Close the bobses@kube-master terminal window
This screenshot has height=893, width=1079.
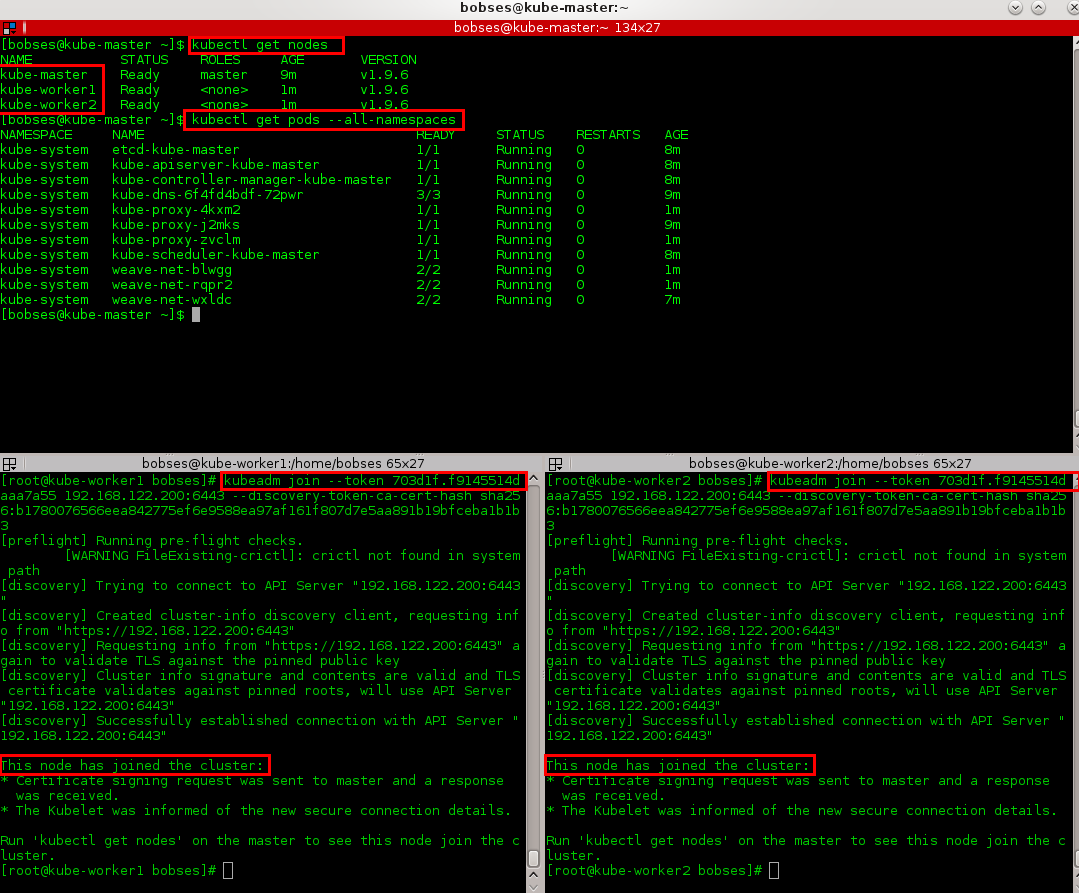1064,8
